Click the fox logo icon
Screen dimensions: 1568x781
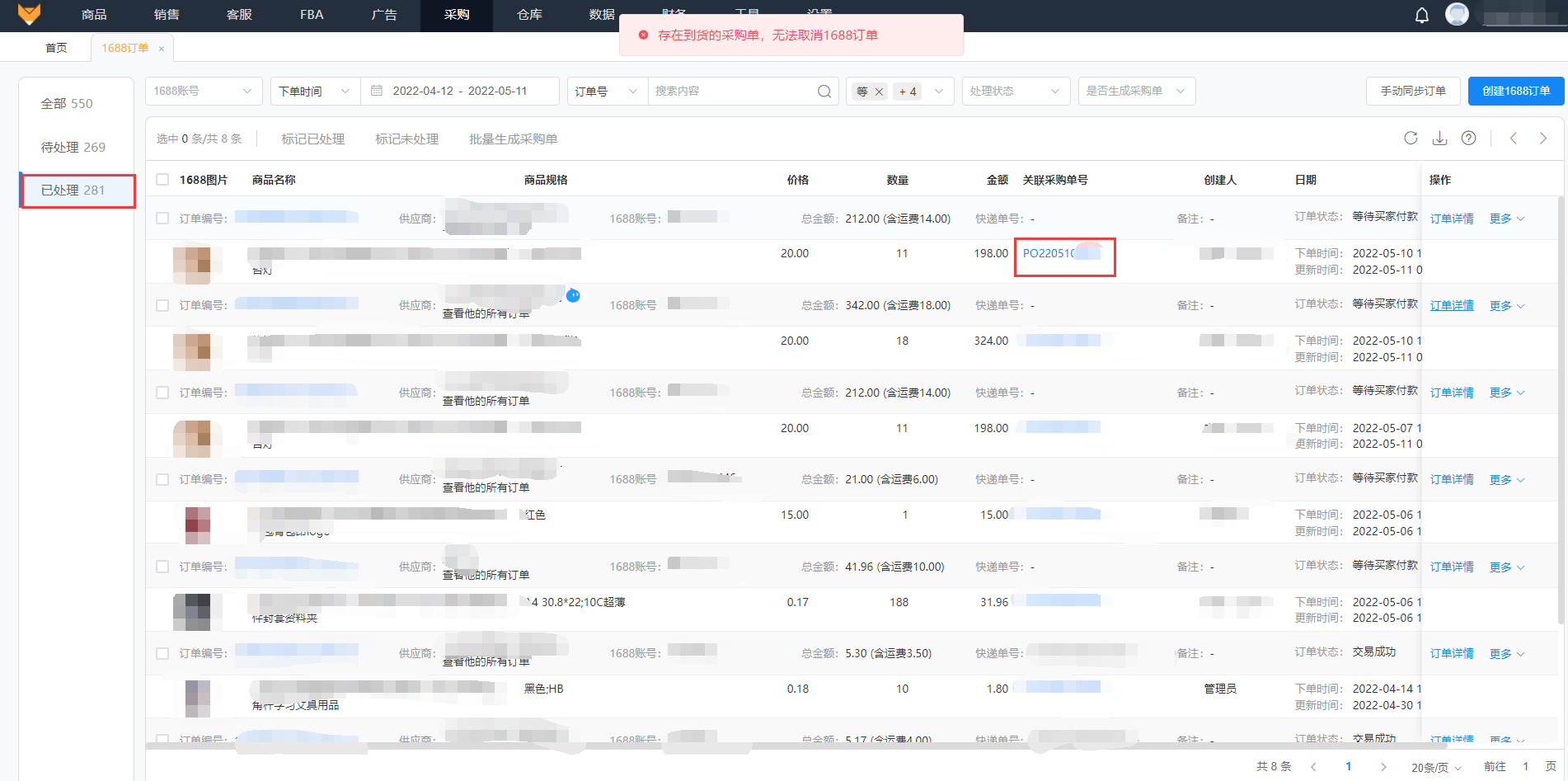pyautogui.click(x=29, y=14)
